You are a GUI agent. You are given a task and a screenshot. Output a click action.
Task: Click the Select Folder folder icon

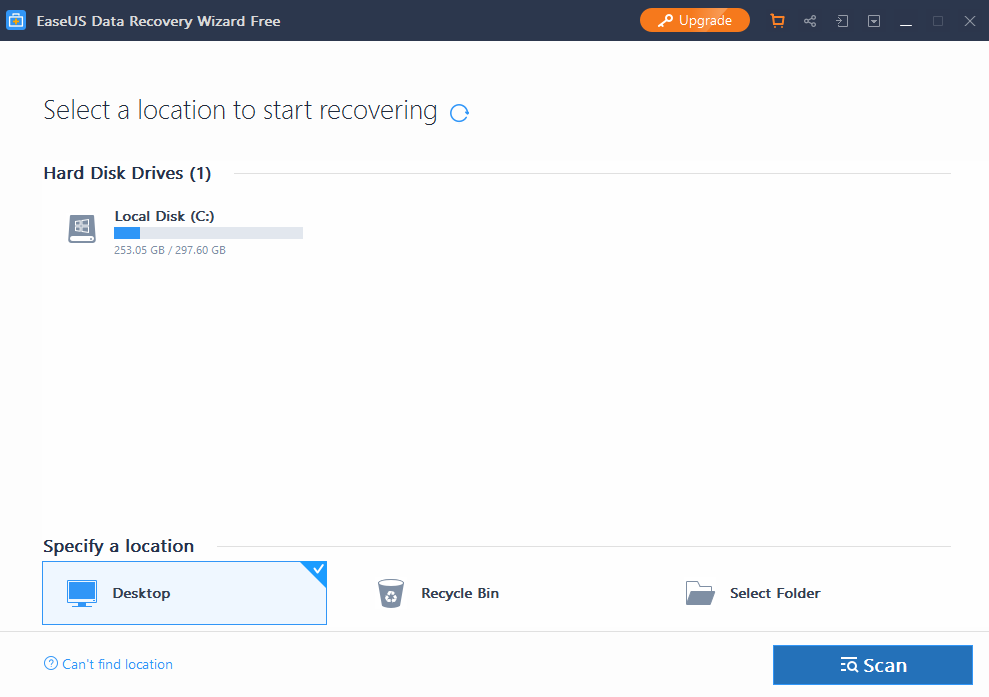click(x=700, y=593)
